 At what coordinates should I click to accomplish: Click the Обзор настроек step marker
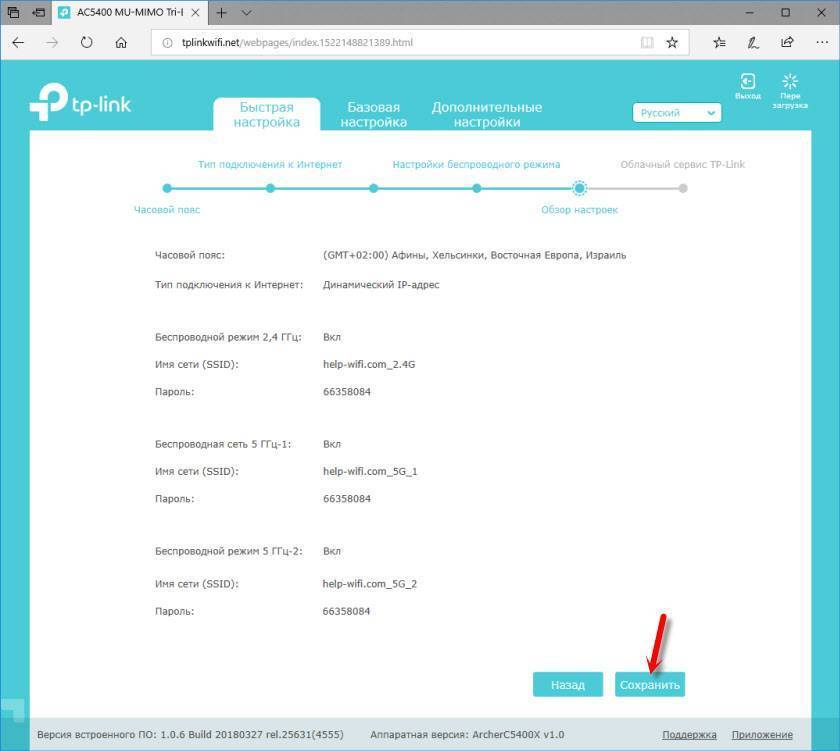[x=579, y=188]
